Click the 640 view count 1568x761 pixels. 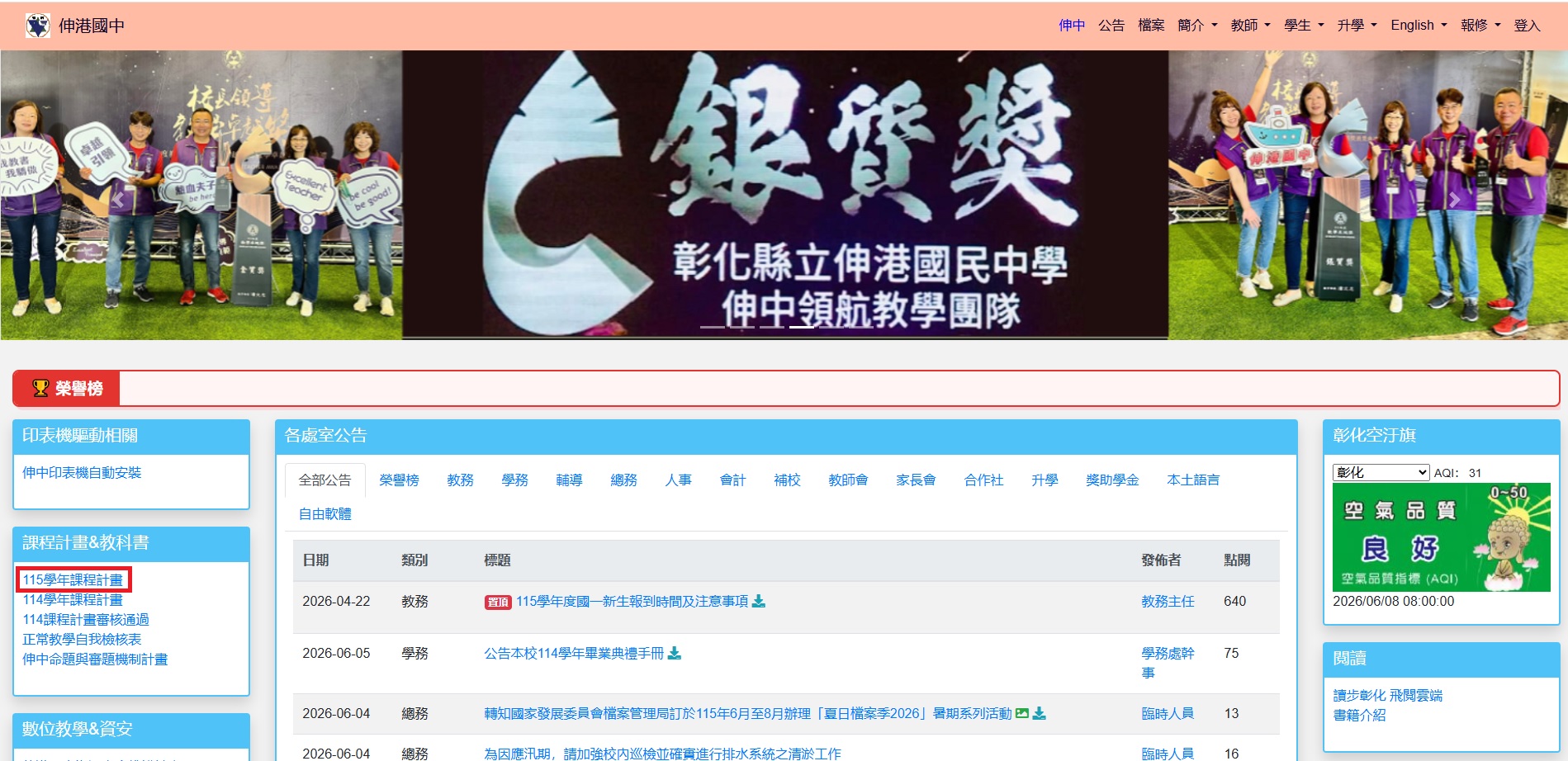pos(1235,602)
